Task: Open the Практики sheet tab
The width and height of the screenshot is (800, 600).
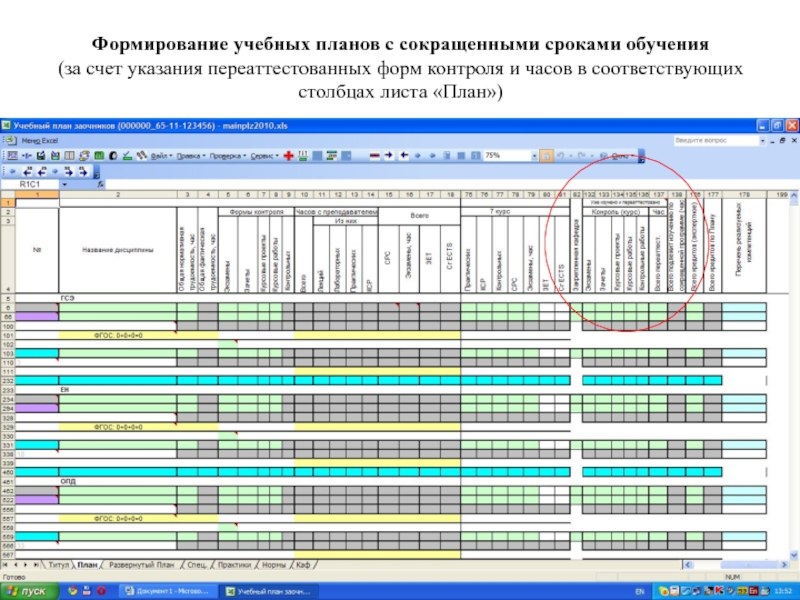Action: tap(236, 565)
